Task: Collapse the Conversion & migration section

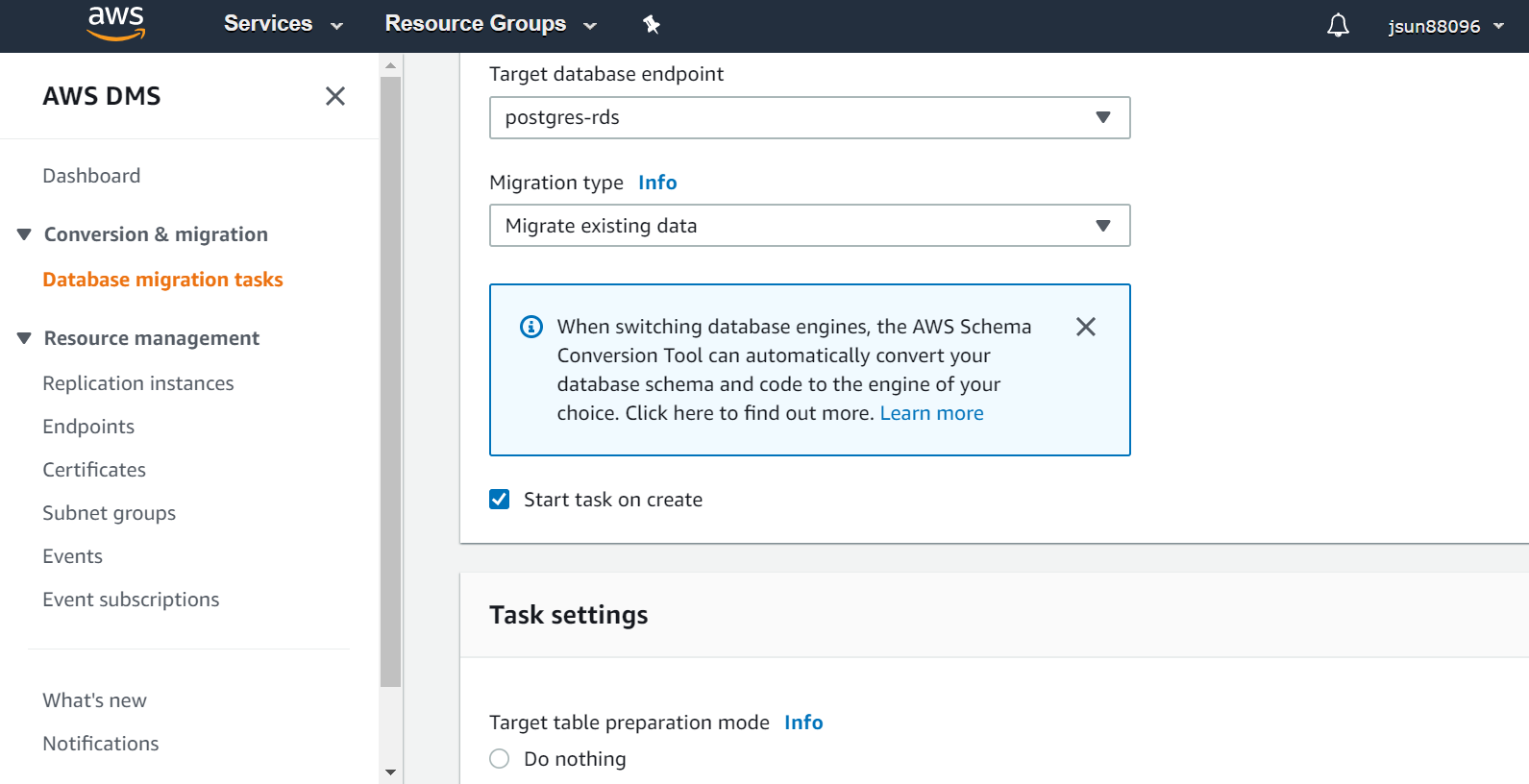Action: point(24,234)
